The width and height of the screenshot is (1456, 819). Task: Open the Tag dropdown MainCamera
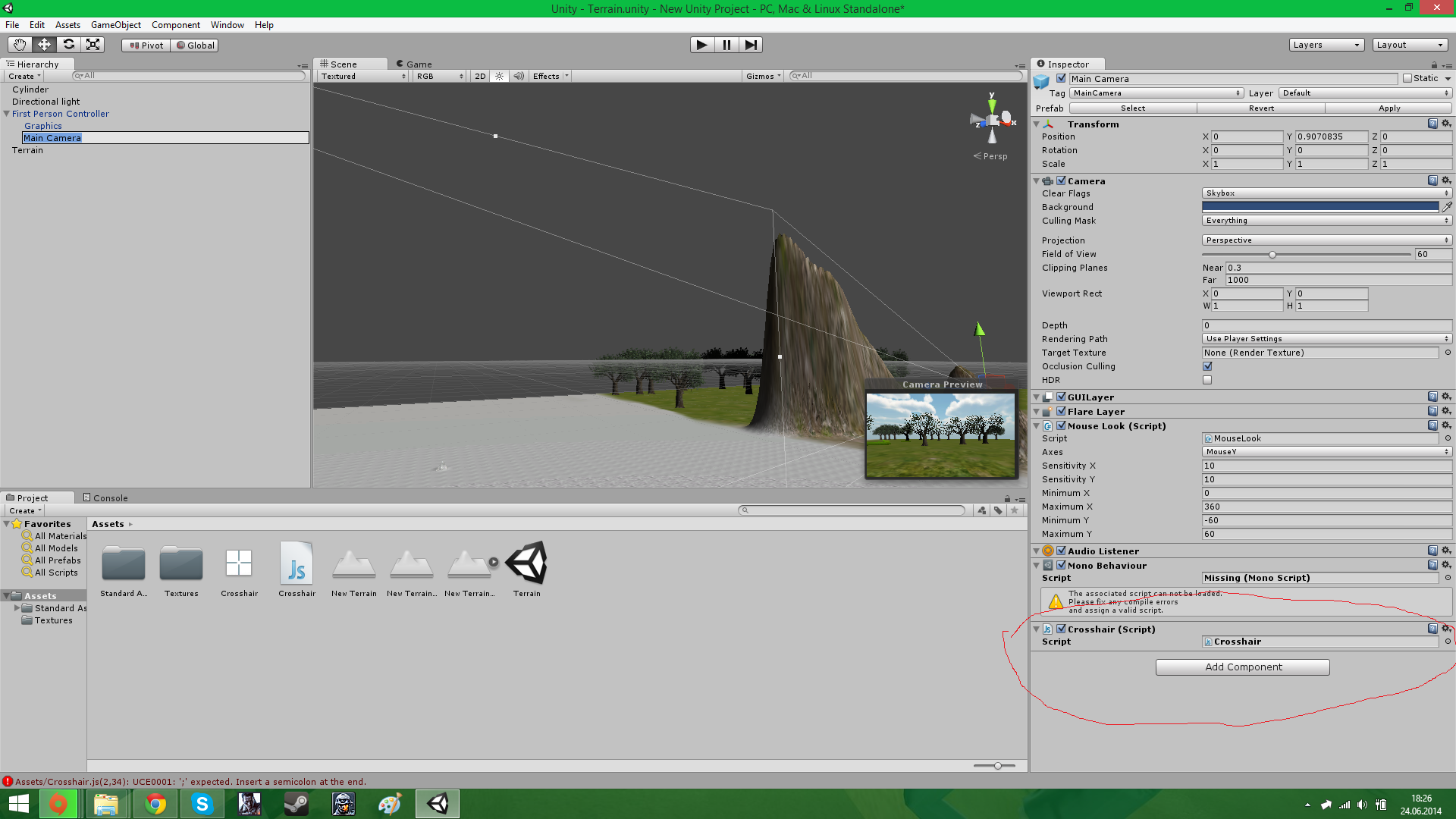(x=1156, y=93)
